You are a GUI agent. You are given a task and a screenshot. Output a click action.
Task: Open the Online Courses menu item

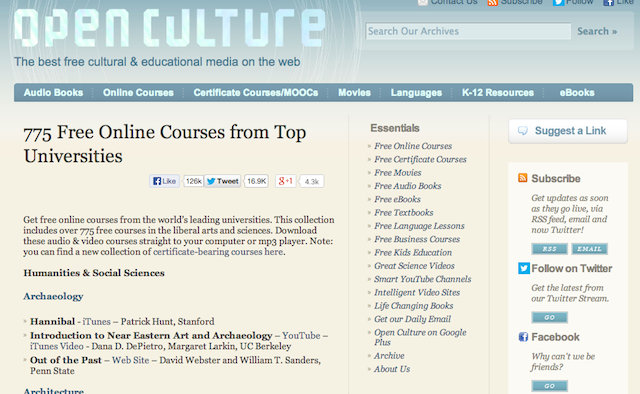[x=138, y=93]
